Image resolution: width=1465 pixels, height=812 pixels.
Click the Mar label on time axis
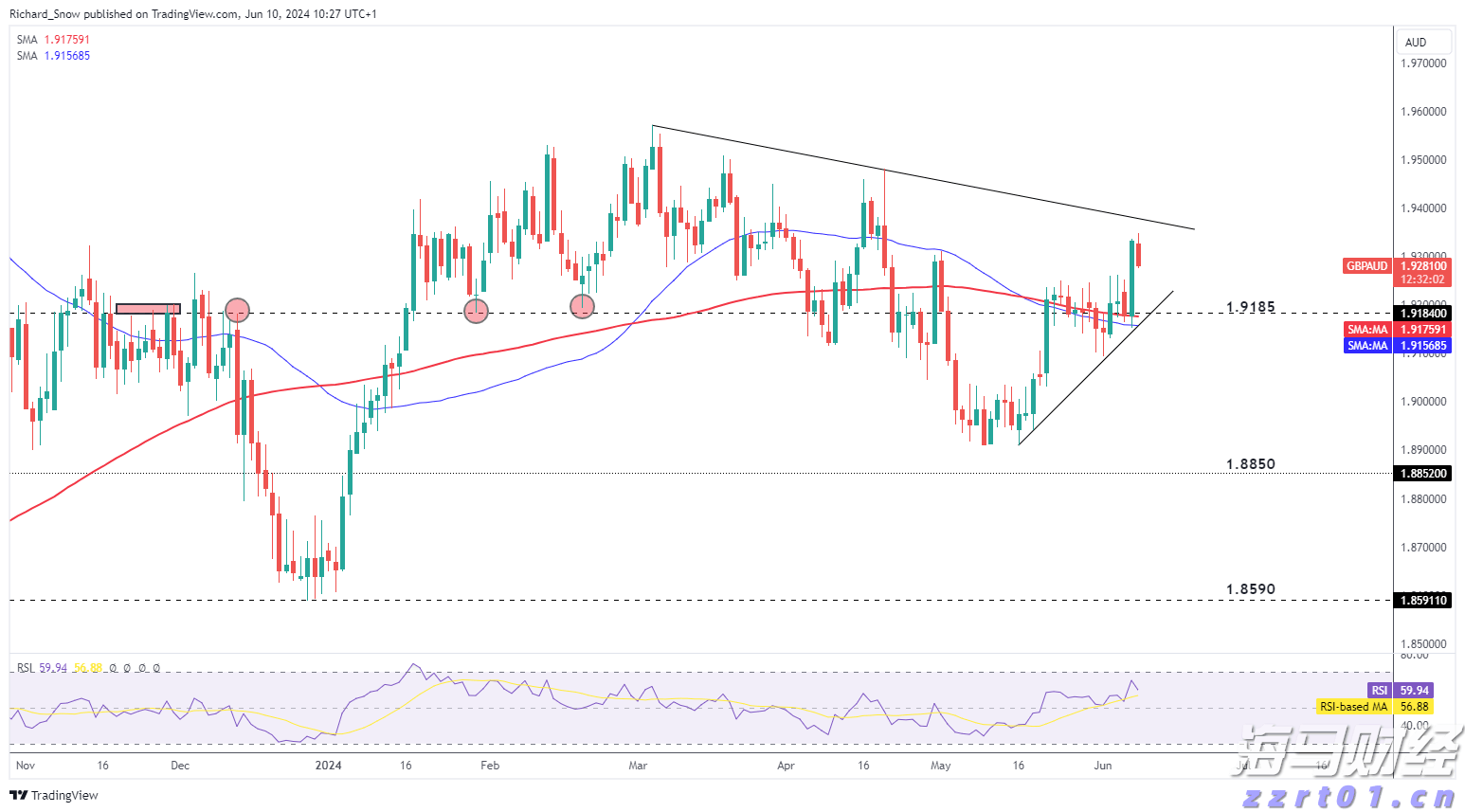tap(638, 766)
